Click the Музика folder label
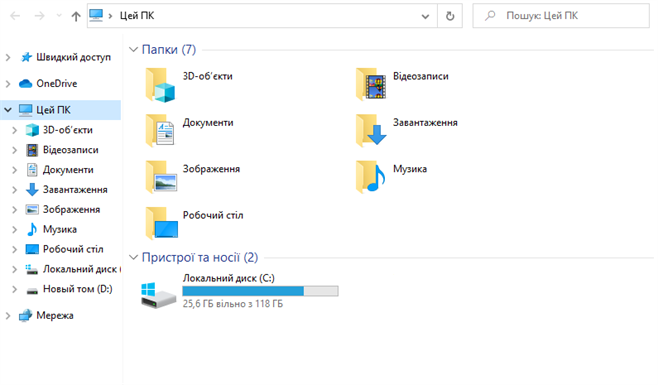The height and width of the screenshot is (385, 658). (410, 169)
